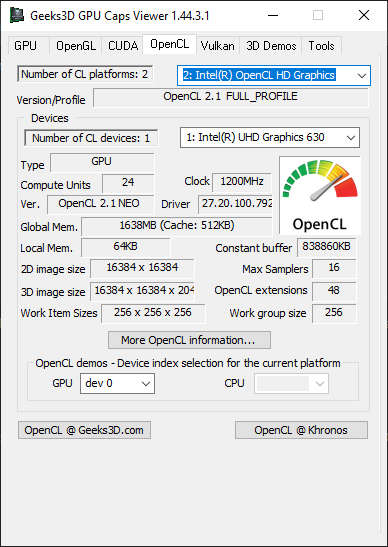Switch to the Tools tab

tap(321, 46)
